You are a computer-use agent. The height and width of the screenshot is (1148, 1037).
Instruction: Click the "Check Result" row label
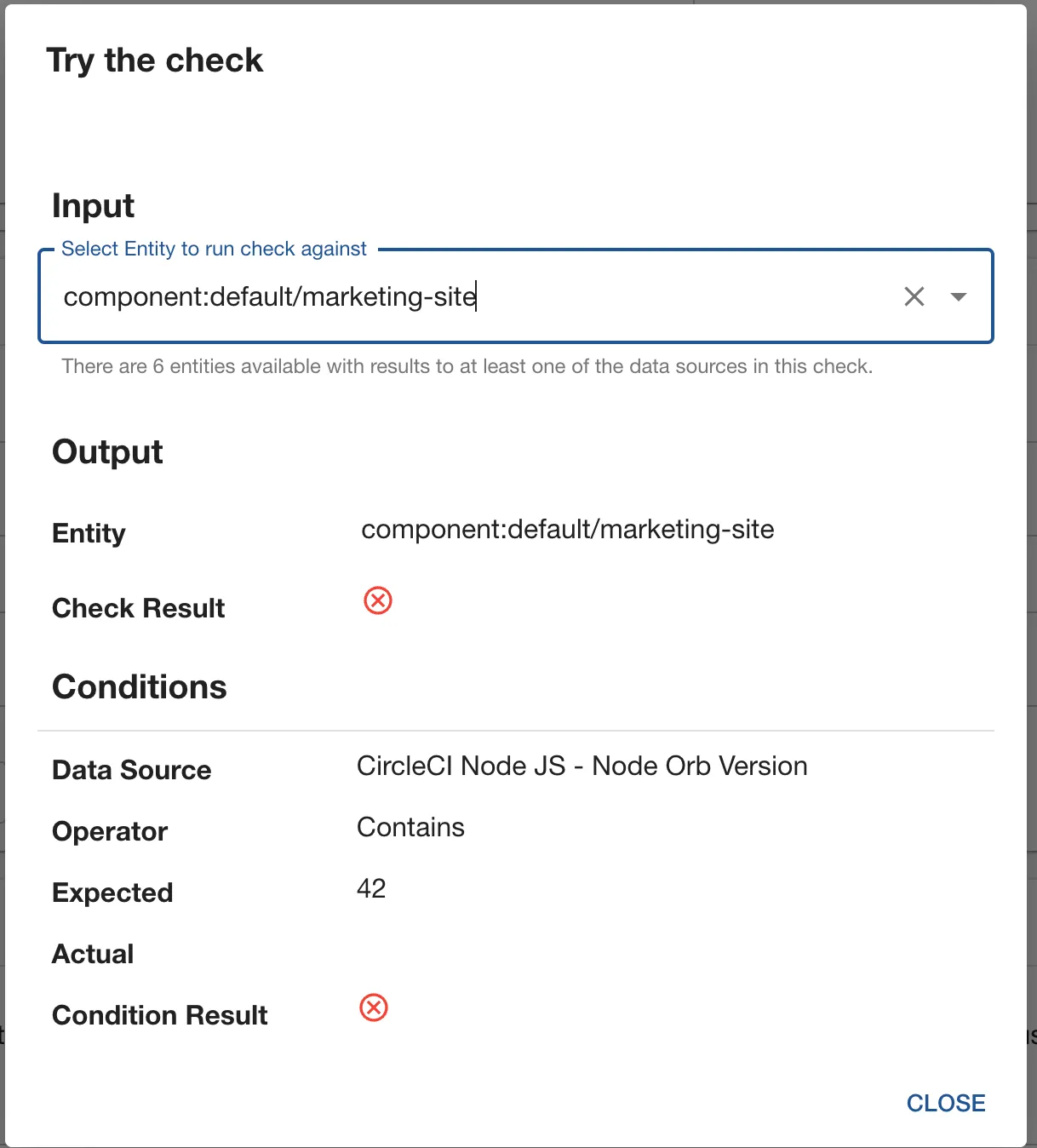tap(138, 608)
